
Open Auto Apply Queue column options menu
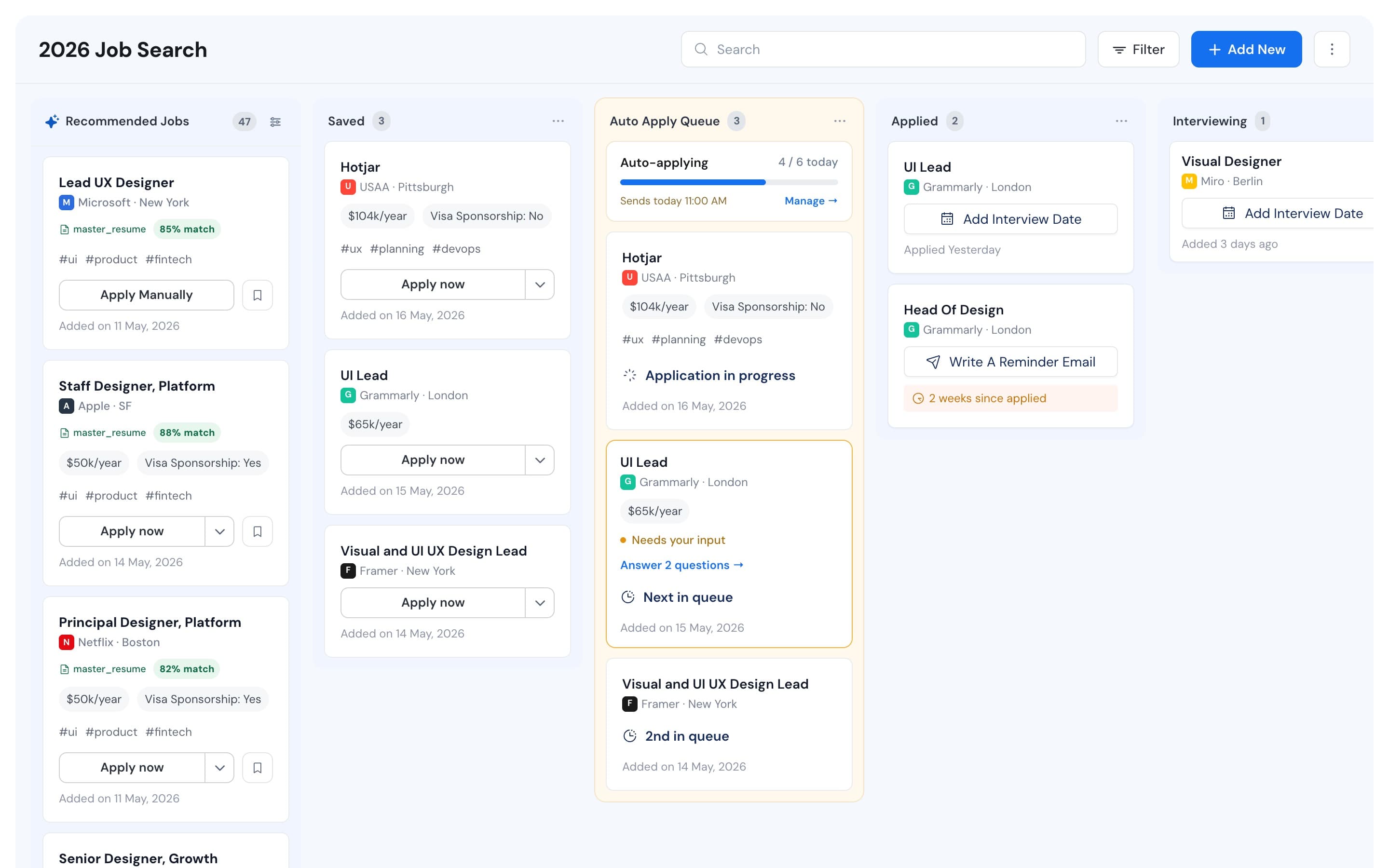tap(840, 121)
